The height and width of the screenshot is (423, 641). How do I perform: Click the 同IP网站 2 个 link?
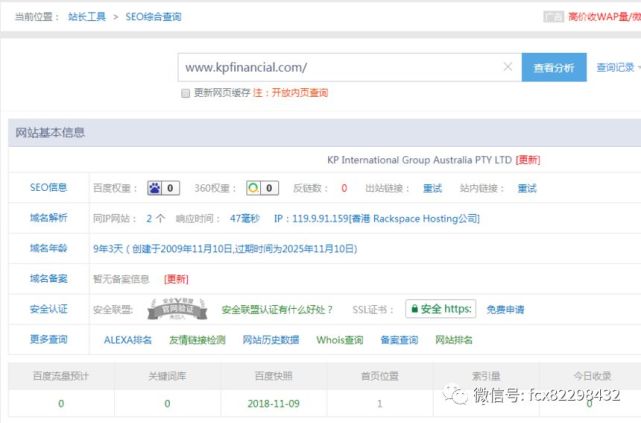(156, 219)
